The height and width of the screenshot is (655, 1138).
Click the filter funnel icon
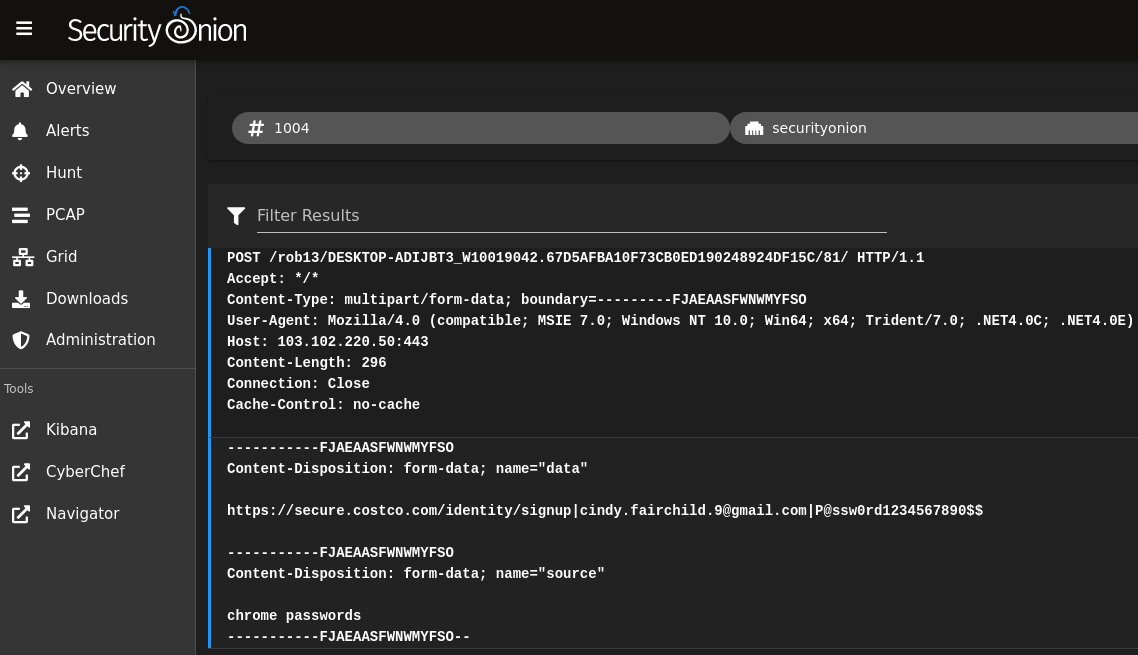click(x=236, y=216)
